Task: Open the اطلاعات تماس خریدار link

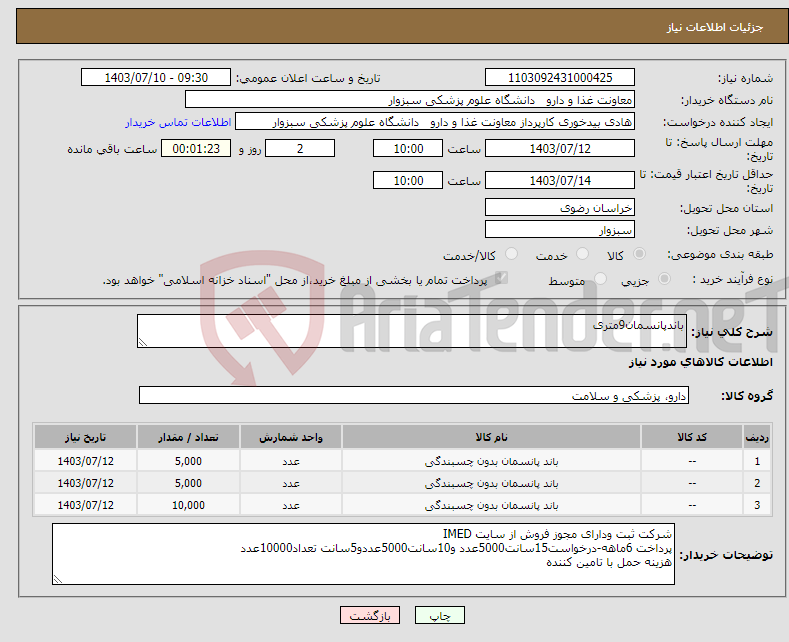Action: click(x=178, y=122)
